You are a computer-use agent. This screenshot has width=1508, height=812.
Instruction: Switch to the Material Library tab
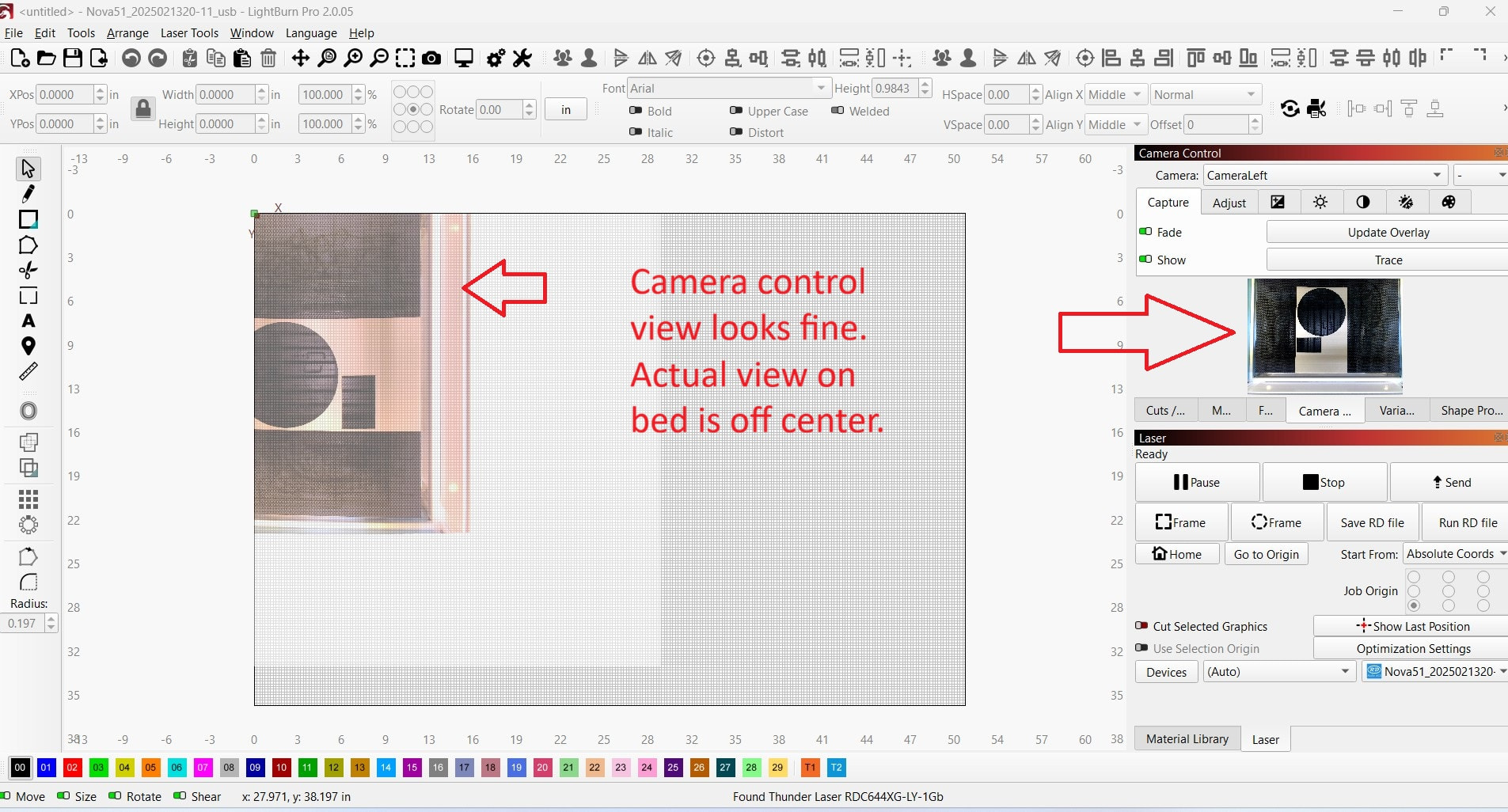pyautogui.click(x=1187, y=739)
